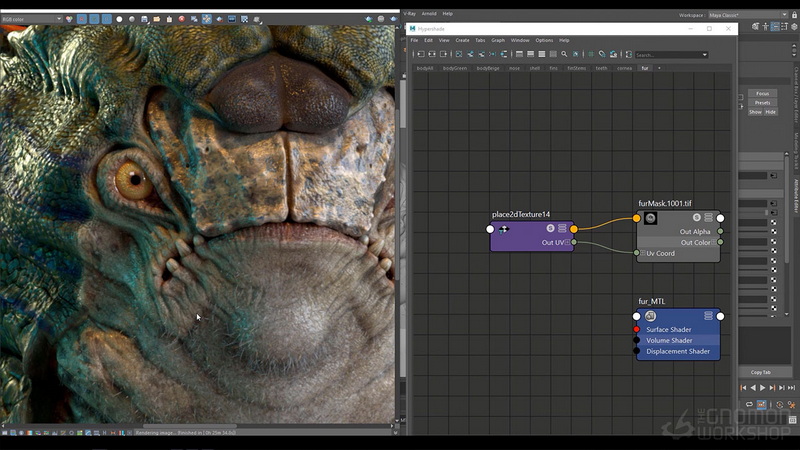Click the link VFB to PDPlayer icon
This screenshot has width=800, height=450.
tap(232, 19)
